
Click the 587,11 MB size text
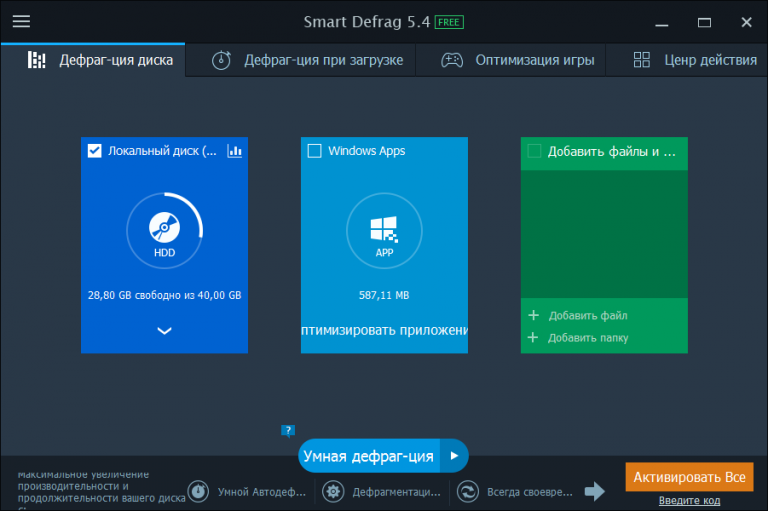pyautogui.click(x=384, y=295)
